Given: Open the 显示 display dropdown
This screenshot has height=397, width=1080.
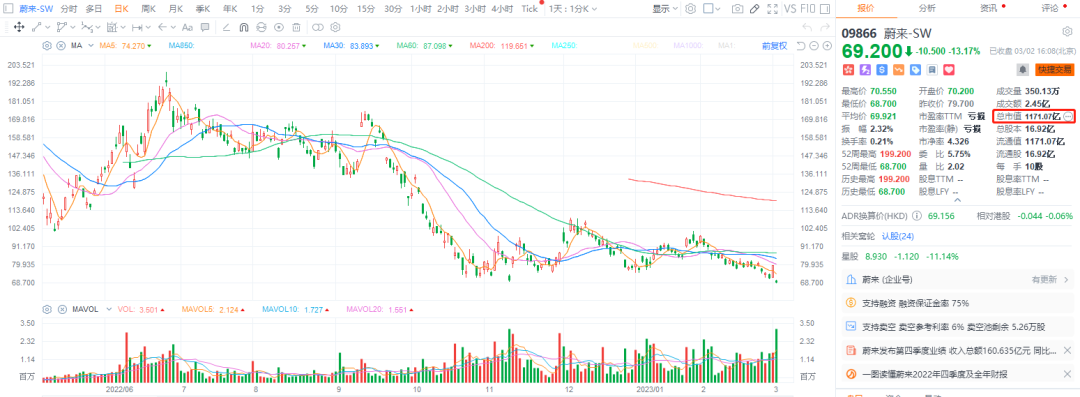Looking at the screenshot, I should click(665, 9).
